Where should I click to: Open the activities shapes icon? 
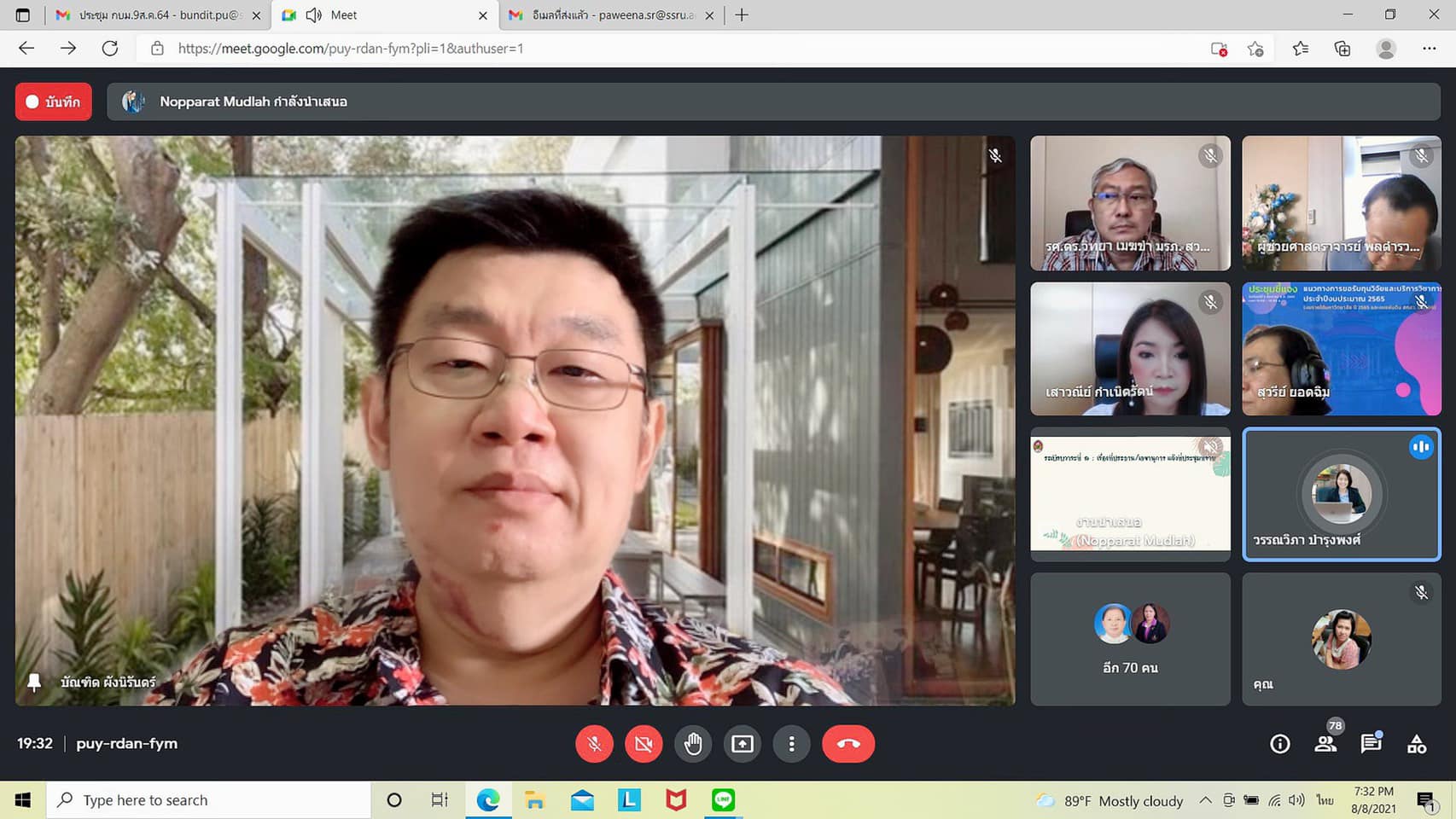click(x=1417, y=744)
